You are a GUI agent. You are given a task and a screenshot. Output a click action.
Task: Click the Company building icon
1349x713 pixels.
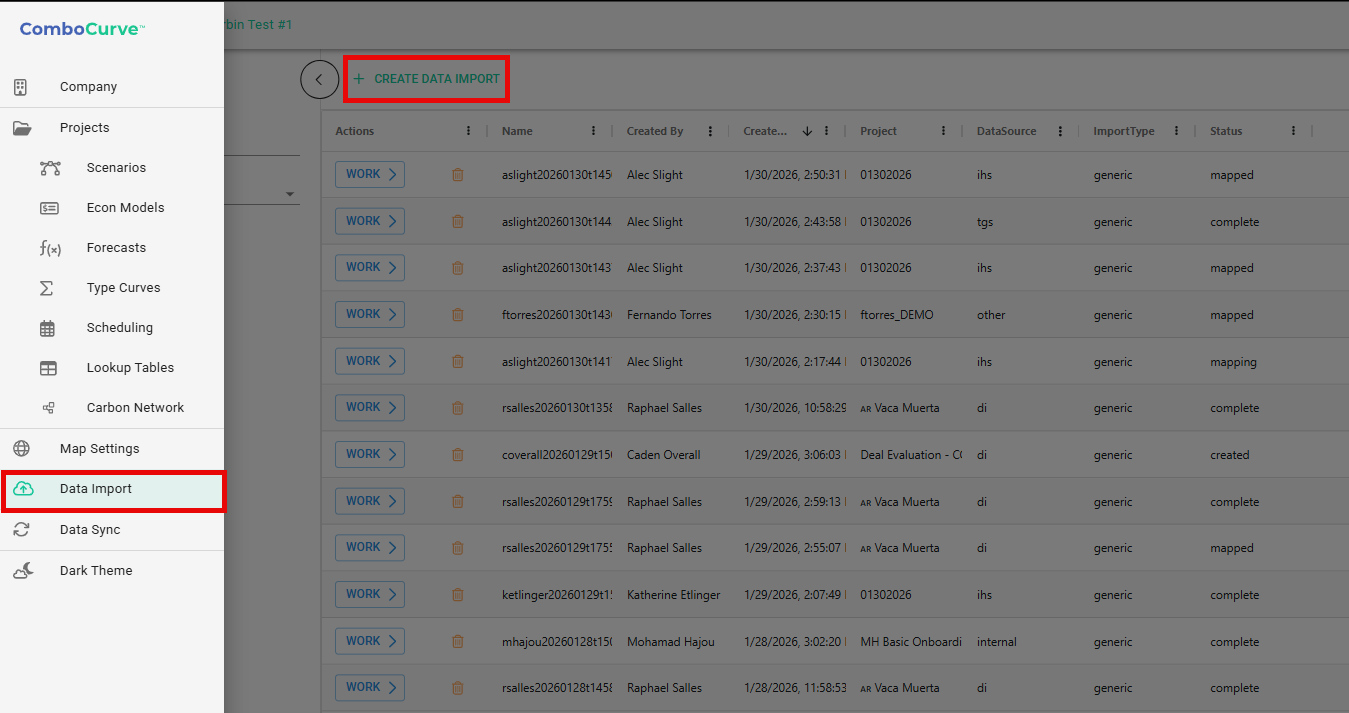[20, 87]
